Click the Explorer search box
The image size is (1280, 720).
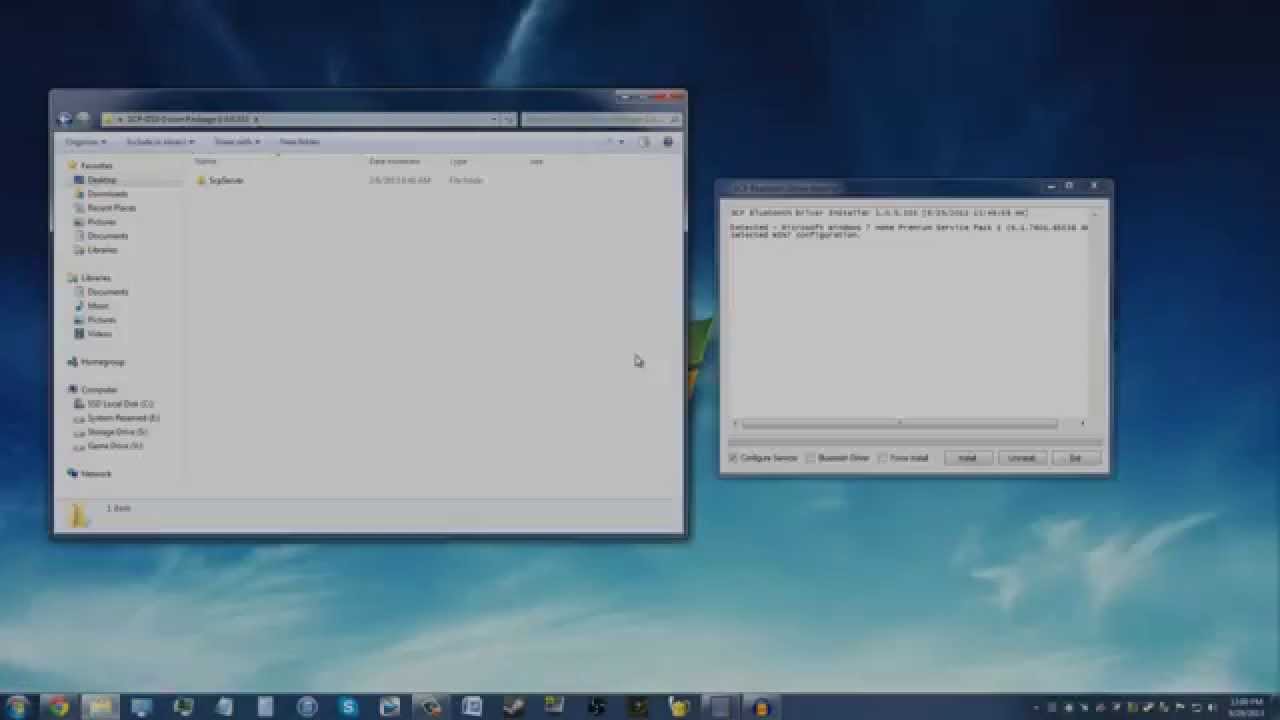coord(601,120)
